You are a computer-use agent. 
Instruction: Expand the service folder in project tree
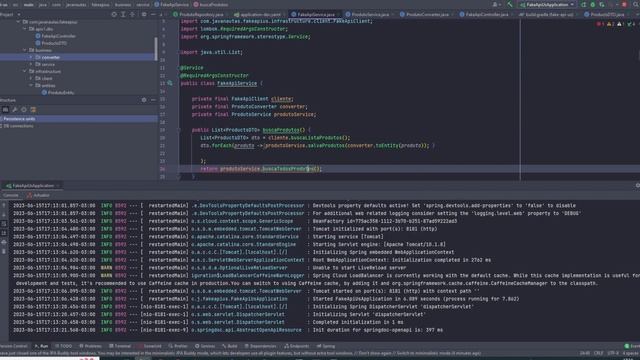tap(31, 64)
